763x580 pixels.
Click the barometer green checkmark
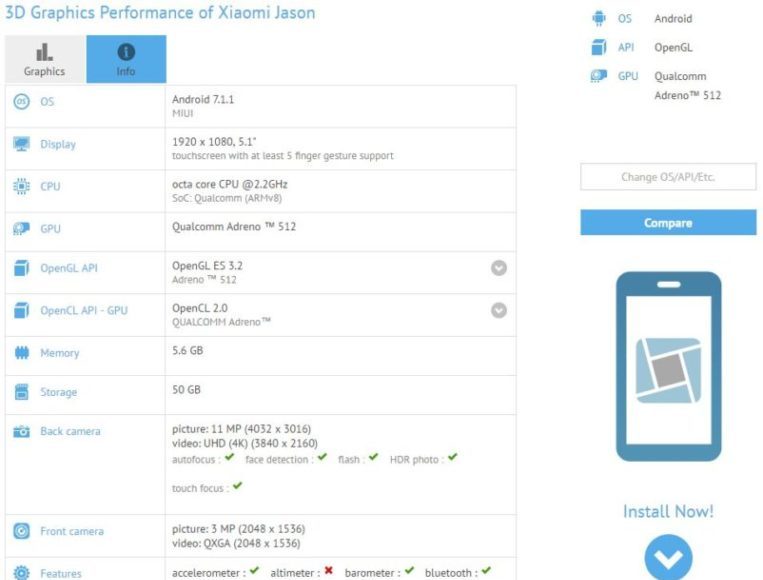point(409,571)
